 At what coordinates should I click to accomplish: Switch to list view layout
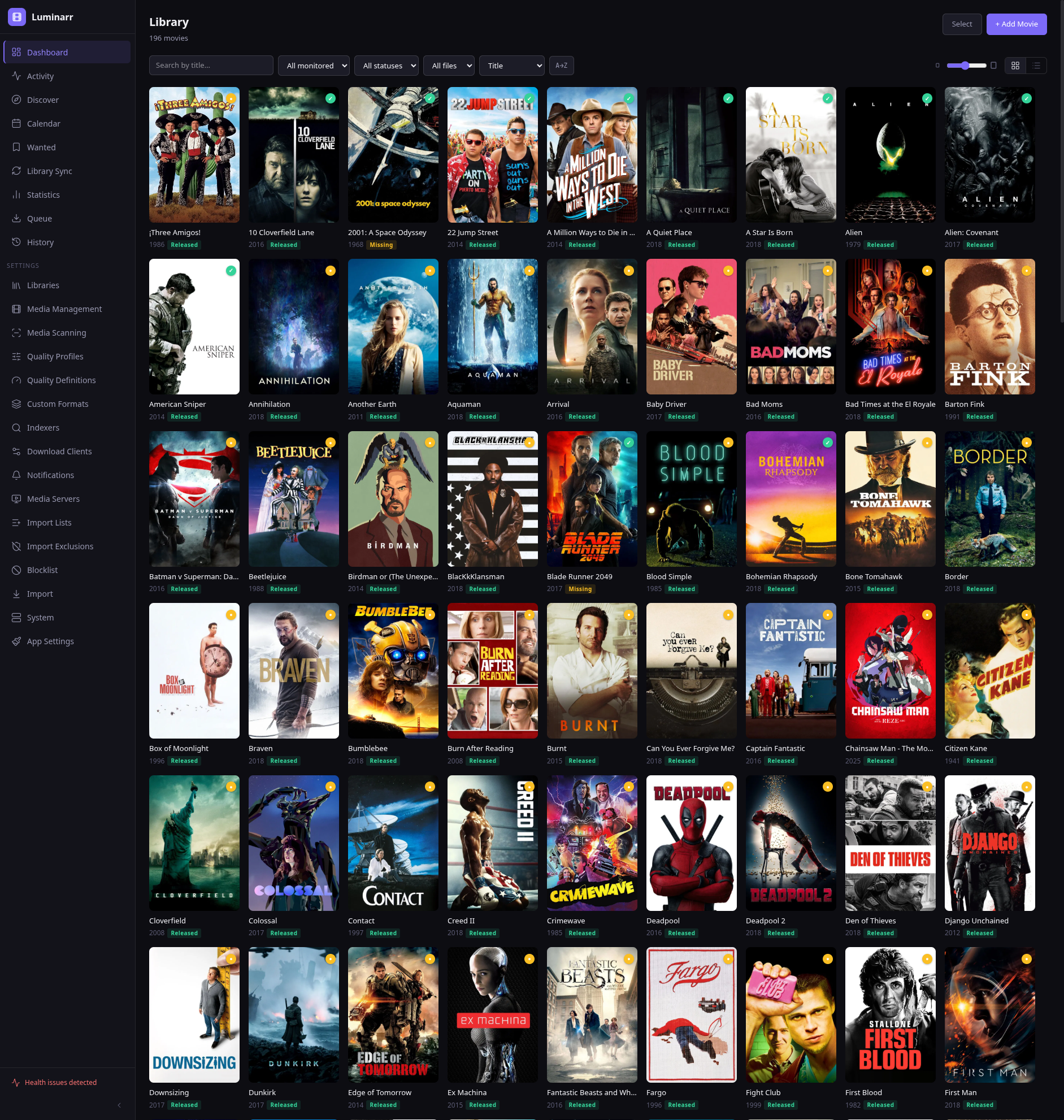[x=1036, y=65]
